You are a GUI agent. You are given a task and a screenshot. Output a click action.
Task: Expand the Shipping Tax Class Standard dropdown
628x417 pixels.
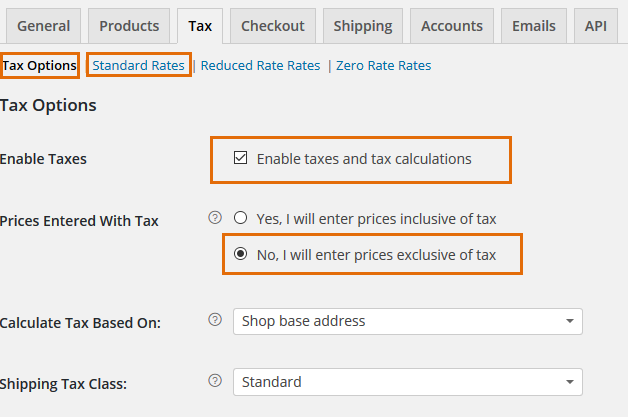point(407,381)
